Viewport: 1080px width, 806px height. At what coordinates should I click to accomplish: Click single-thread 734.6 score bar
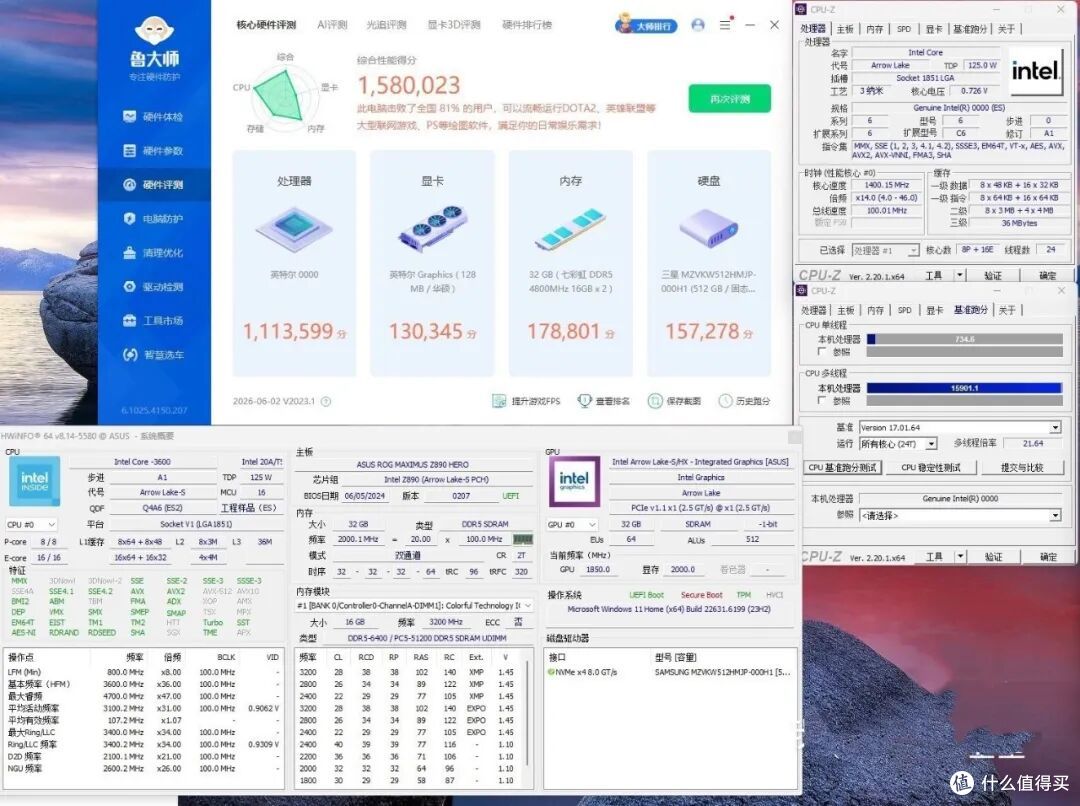(x=964, y=339)
